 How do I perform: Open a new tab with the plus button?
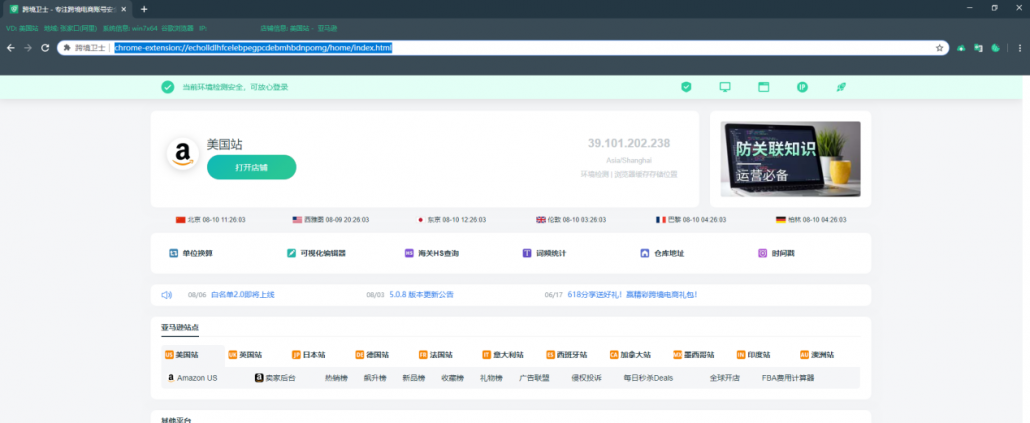[x=144, y=9]
